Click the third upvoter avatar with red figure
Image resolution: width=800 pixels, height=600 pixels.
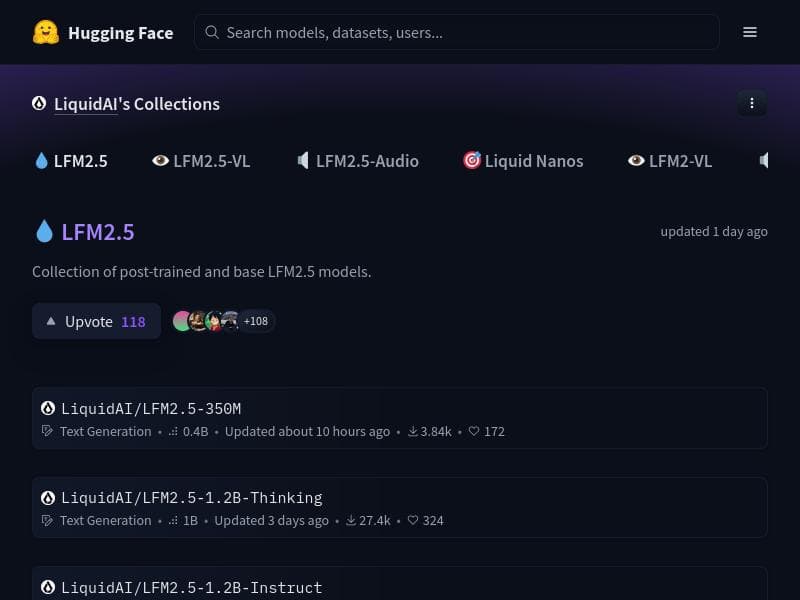(214, 321)
